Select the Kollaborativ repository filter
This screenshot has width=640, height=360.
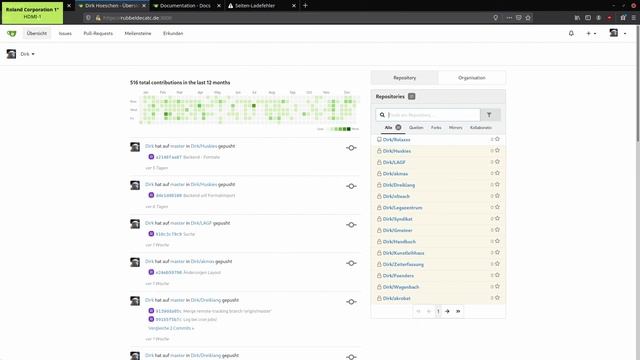click(x=481, y=128)
